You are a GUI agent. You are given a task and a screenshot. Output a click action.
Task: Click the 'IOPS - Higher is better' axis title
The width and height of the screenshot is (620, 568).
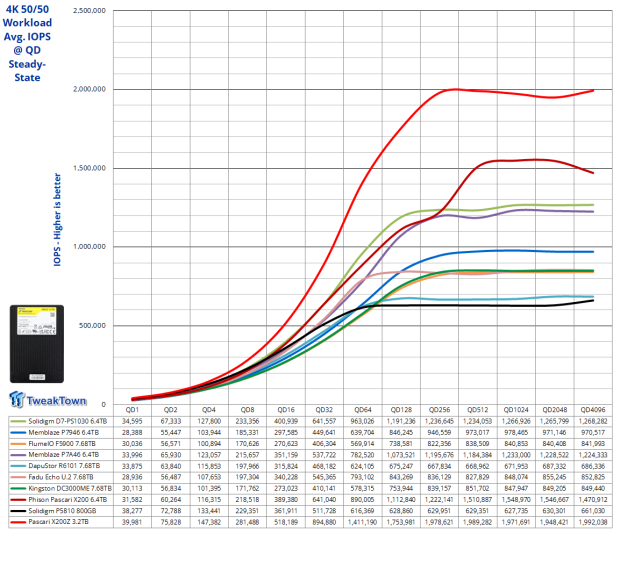pyautogui.click(x=57, y=220)
